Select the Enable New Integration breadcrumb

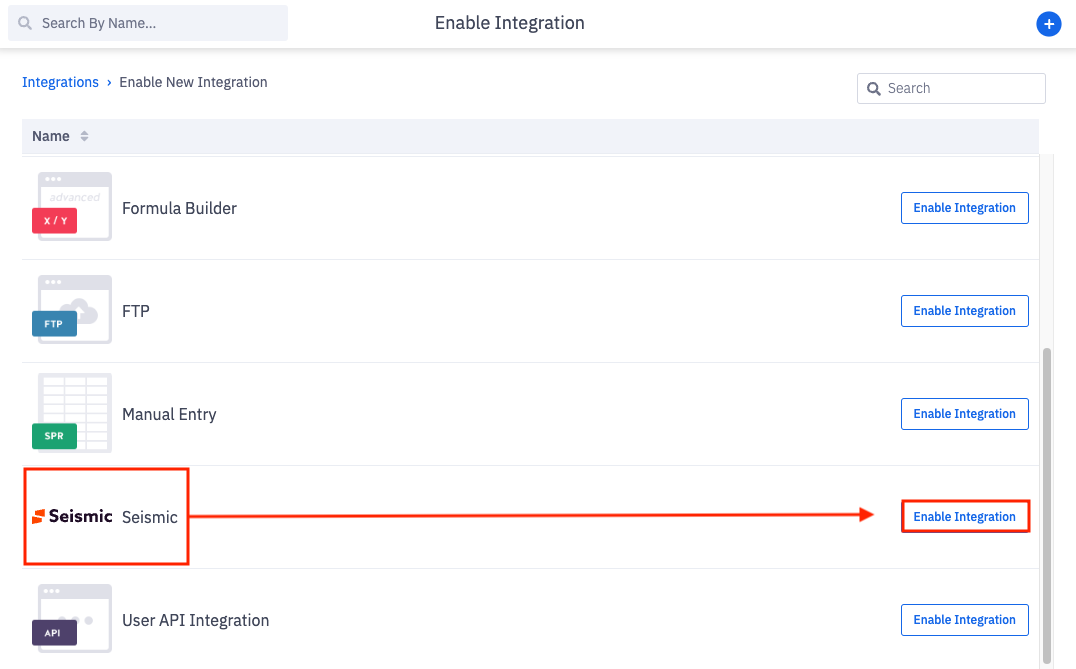pyautogui.click(x=193, y=82)
